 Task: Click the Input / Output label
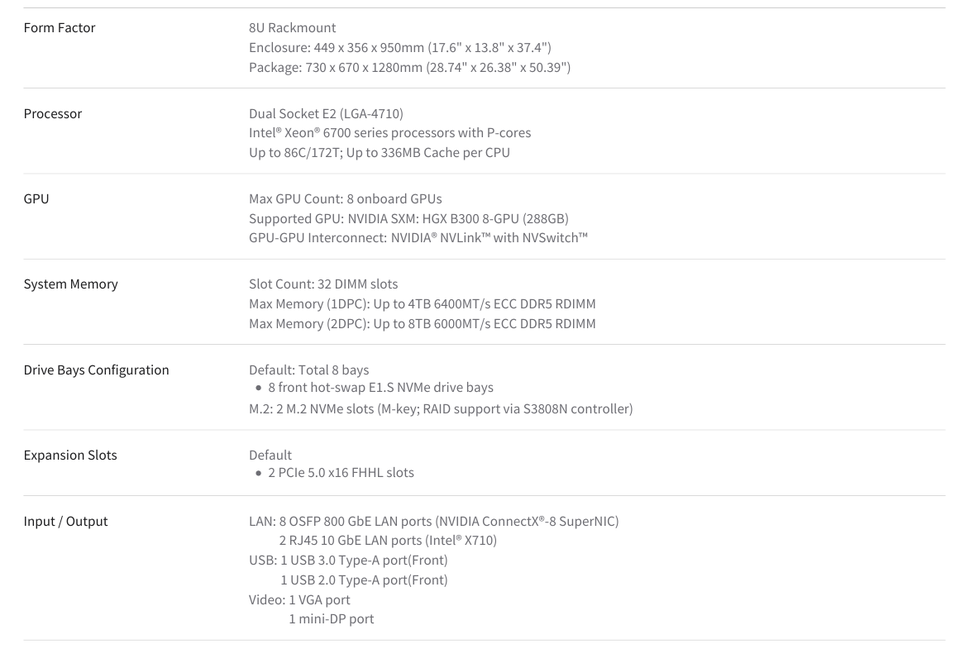(66, 521)
